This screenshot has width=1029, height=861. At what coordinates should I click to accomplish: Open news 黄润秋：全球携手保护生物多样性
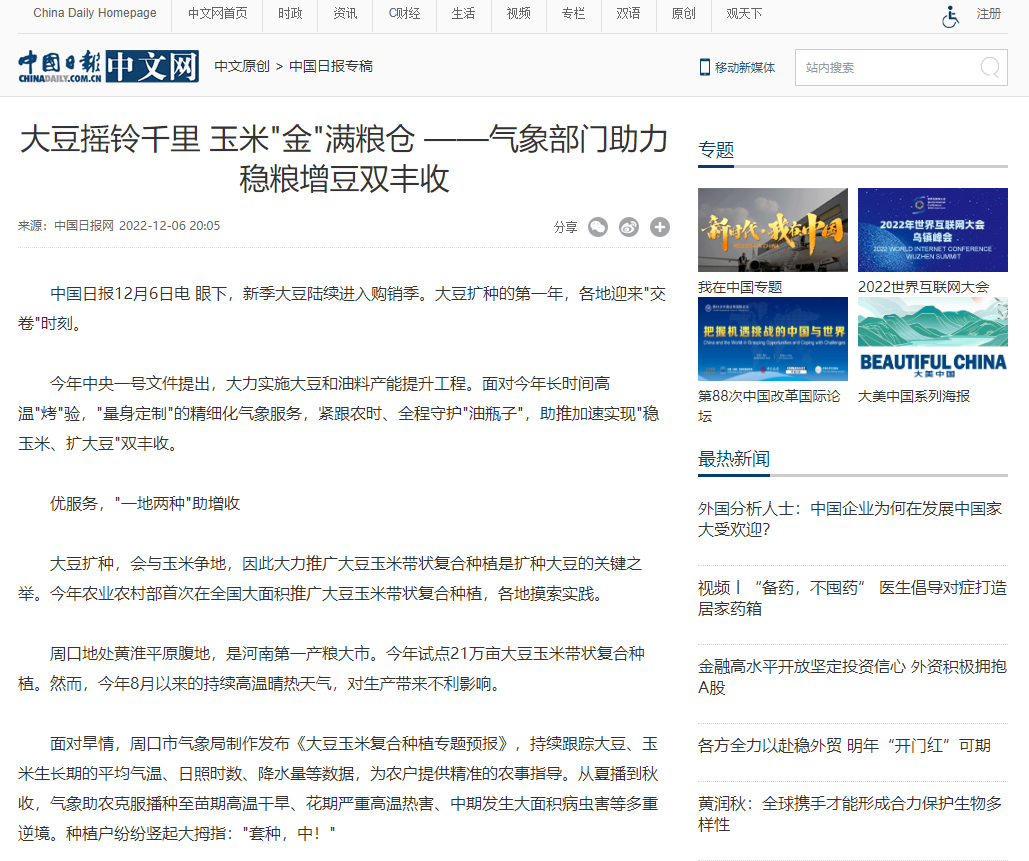pos(850,814)
